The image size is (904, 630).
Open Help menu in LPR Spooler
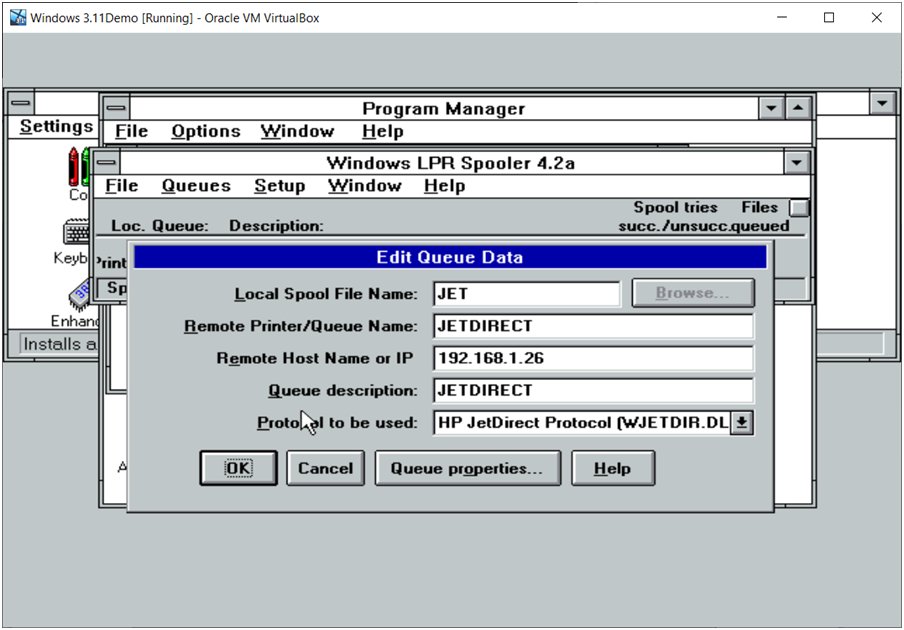[x=445, y=186]
